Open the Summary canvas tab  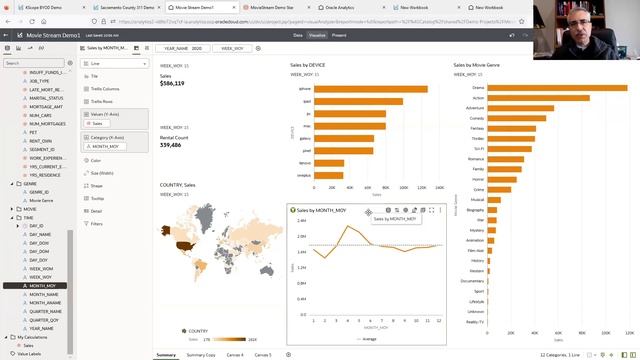click(x=166, y=355)
